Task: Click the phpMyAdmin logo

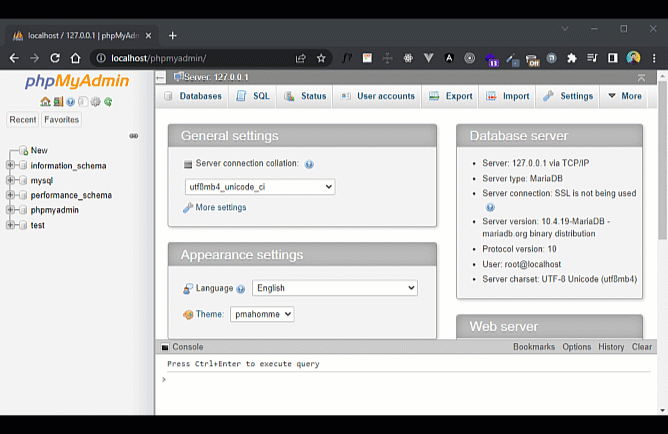Action: tap(77, 81)
